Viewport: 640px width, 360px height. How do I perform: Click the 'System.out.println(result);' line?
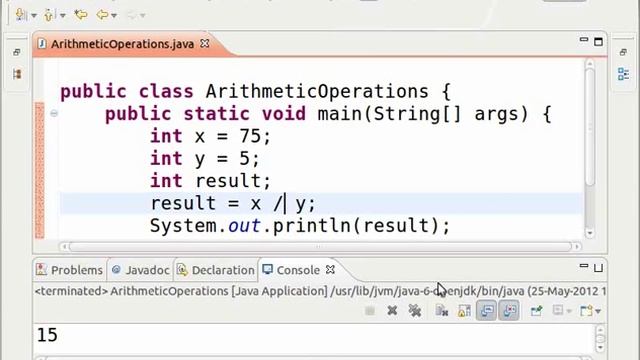click(x=300, y=226)
